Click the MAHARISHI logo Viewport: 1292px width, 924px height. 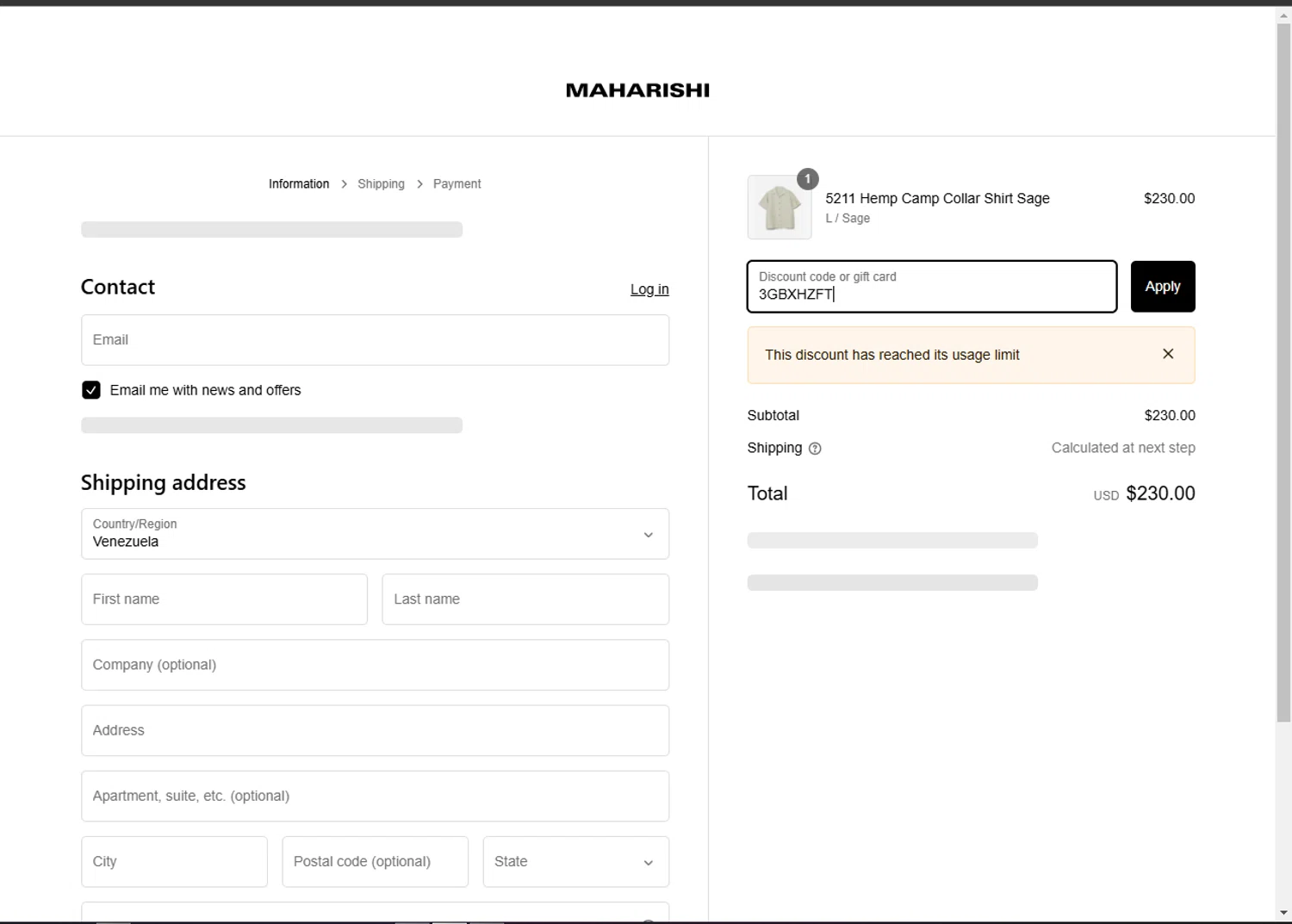click(x=637, y=90)
